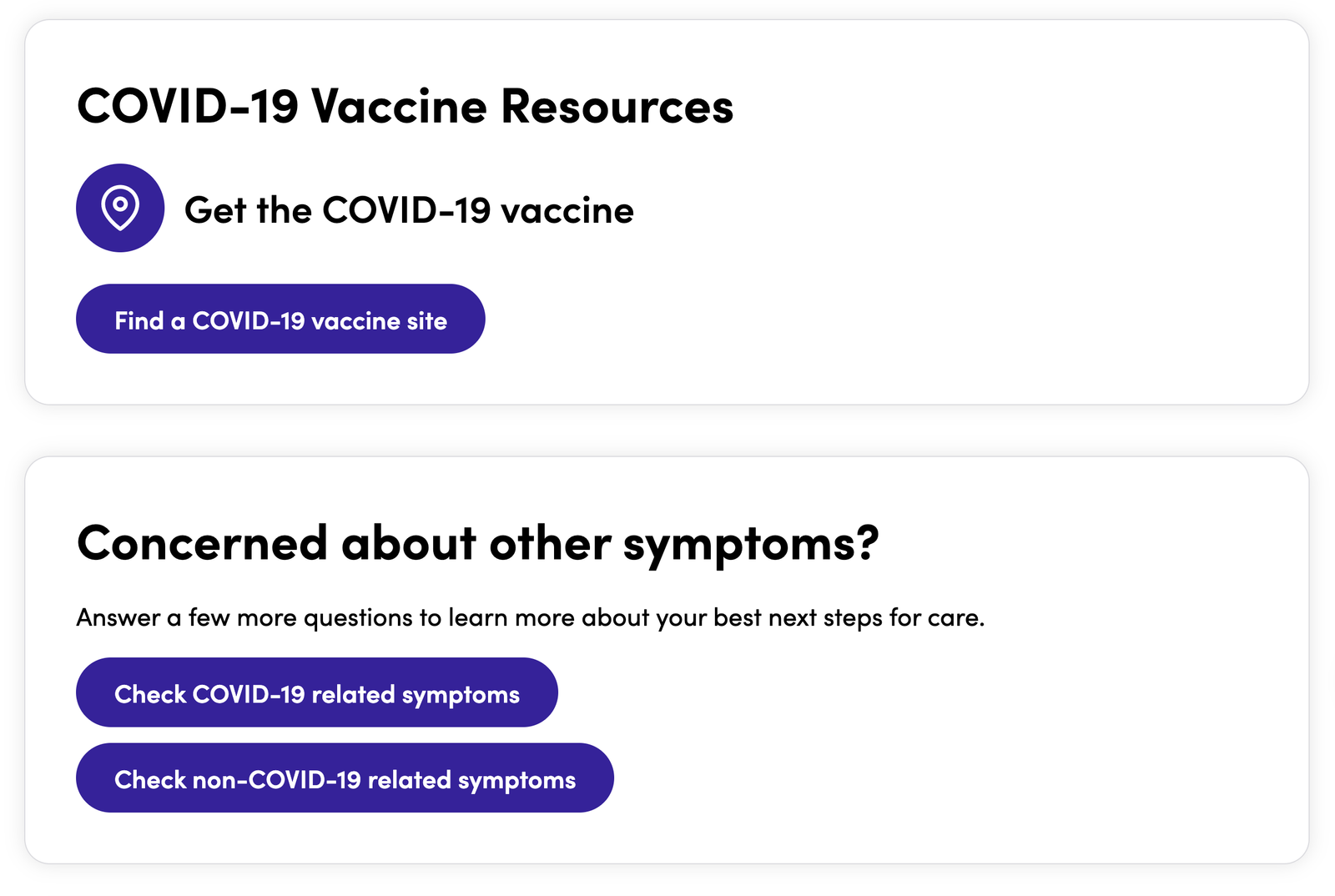Click the purple location pin icon

coord(120,208)
